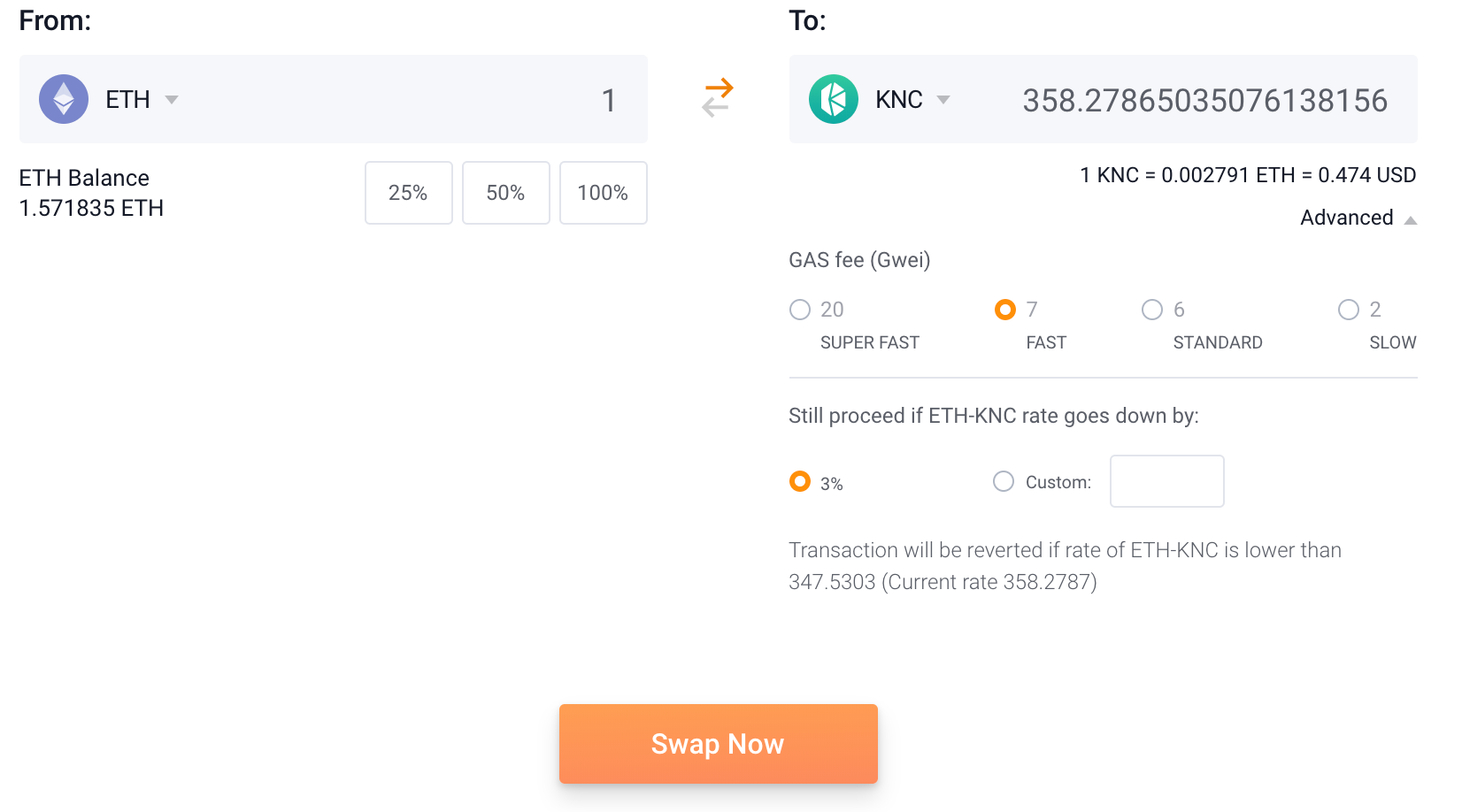1462x812 pixels.
Task: Use 50% of ETH balance
Action: (x=506, y=193)
